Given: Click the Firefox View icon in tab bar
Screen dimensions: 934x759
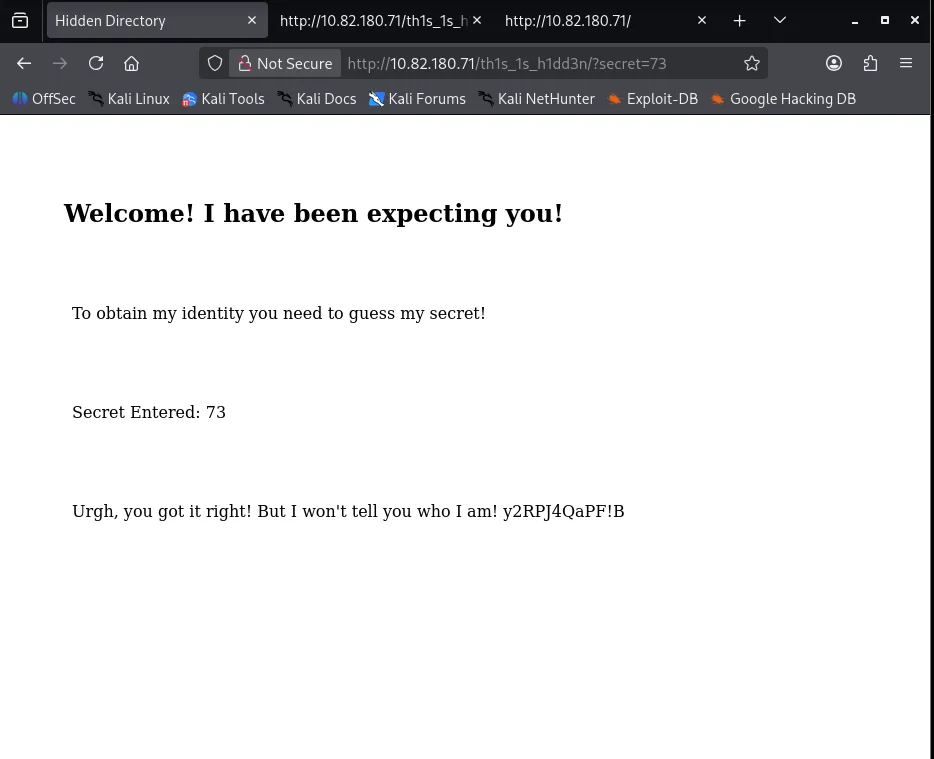Looking at the screenshot, I should (20, 20).
